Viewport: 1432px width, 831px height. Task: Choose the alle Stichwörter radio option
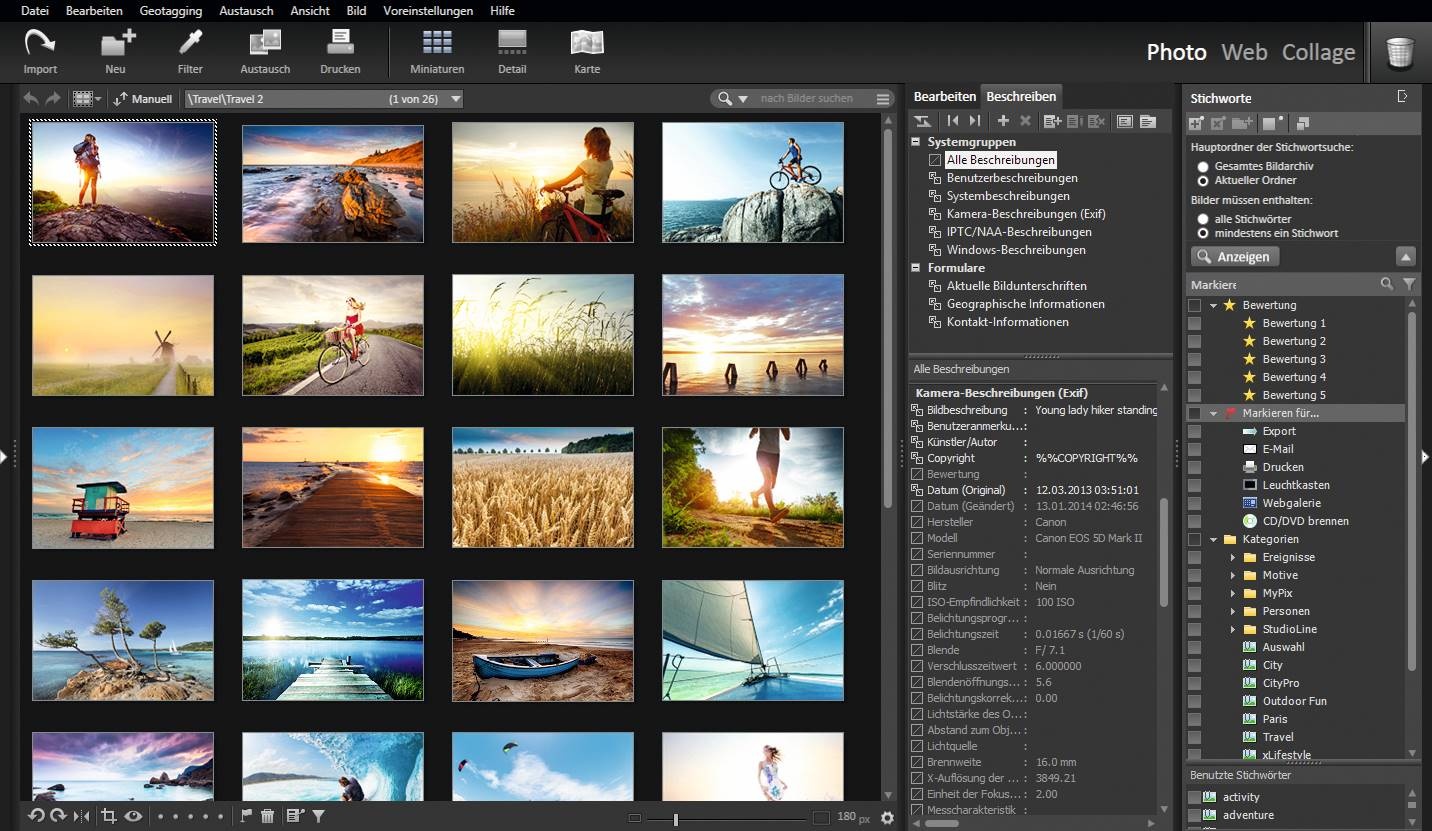coord(1203,219)
